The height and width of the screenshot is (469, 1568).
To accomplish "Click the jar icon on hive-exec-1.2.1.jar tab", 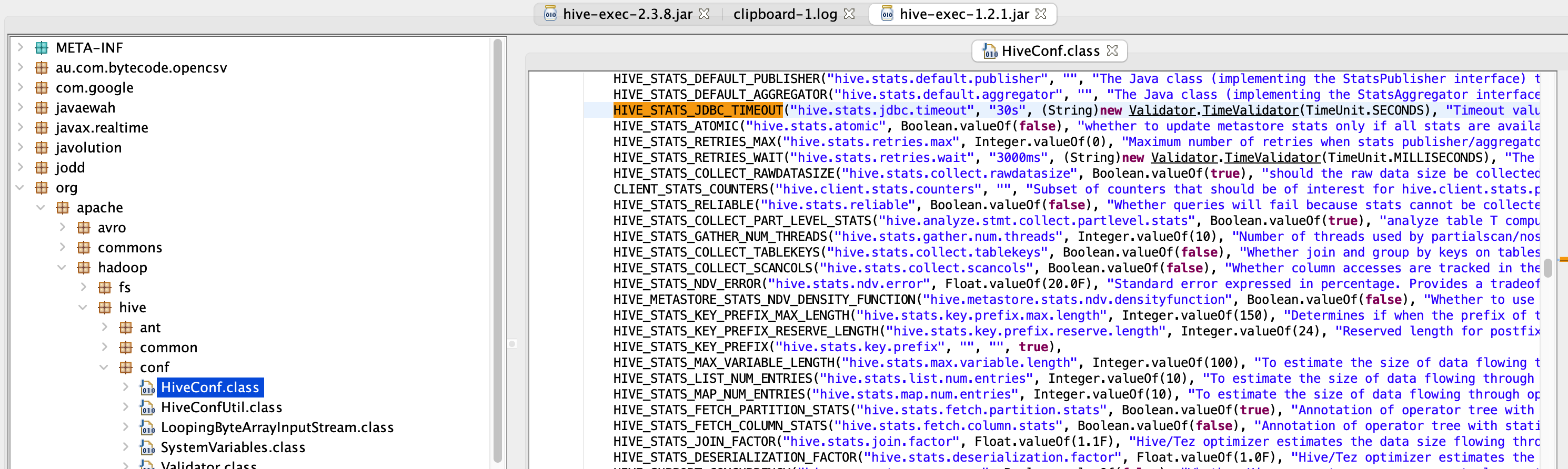I will pyautogui.click(x=887, y=14).
